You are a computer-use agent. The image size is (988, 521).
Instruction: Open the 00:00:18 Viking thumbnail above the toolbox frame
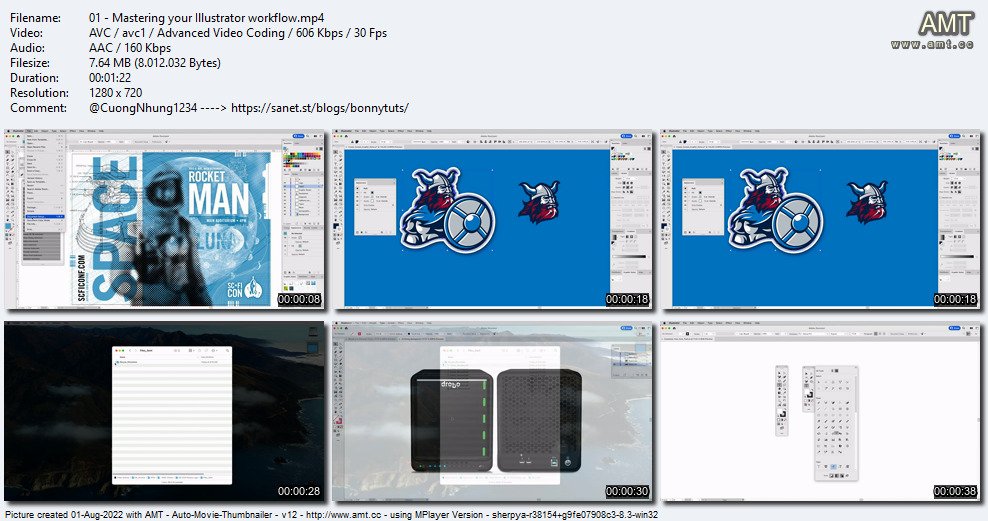820,219
